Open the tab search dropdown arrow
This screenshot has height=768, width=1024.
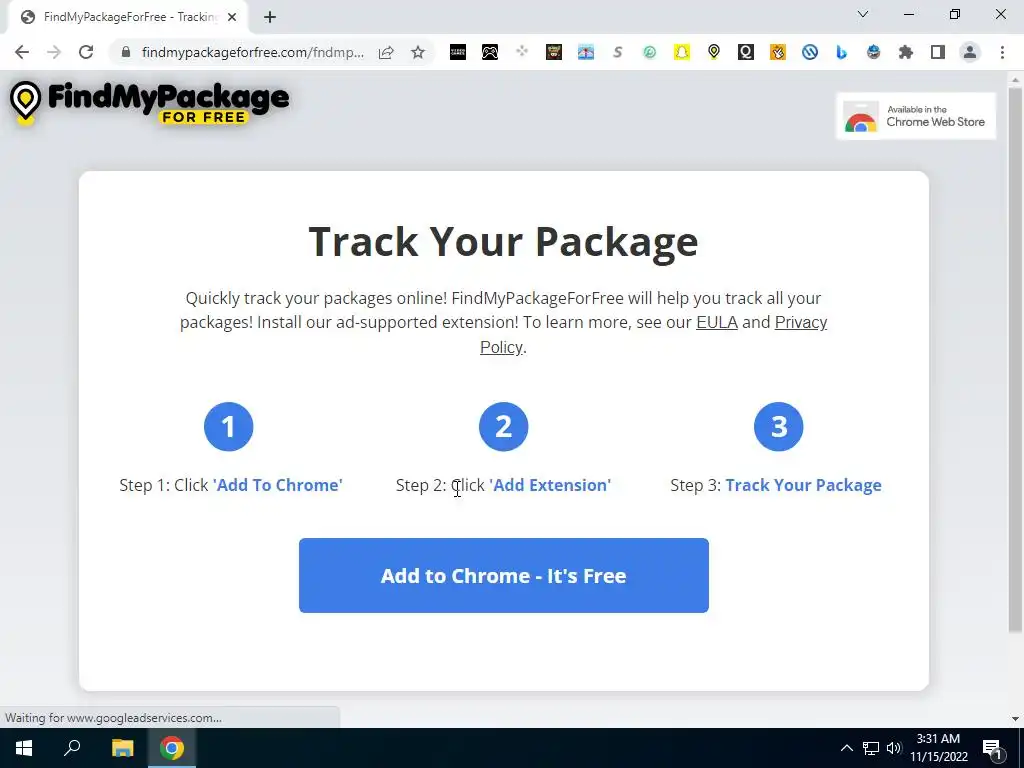coord(863,14)
